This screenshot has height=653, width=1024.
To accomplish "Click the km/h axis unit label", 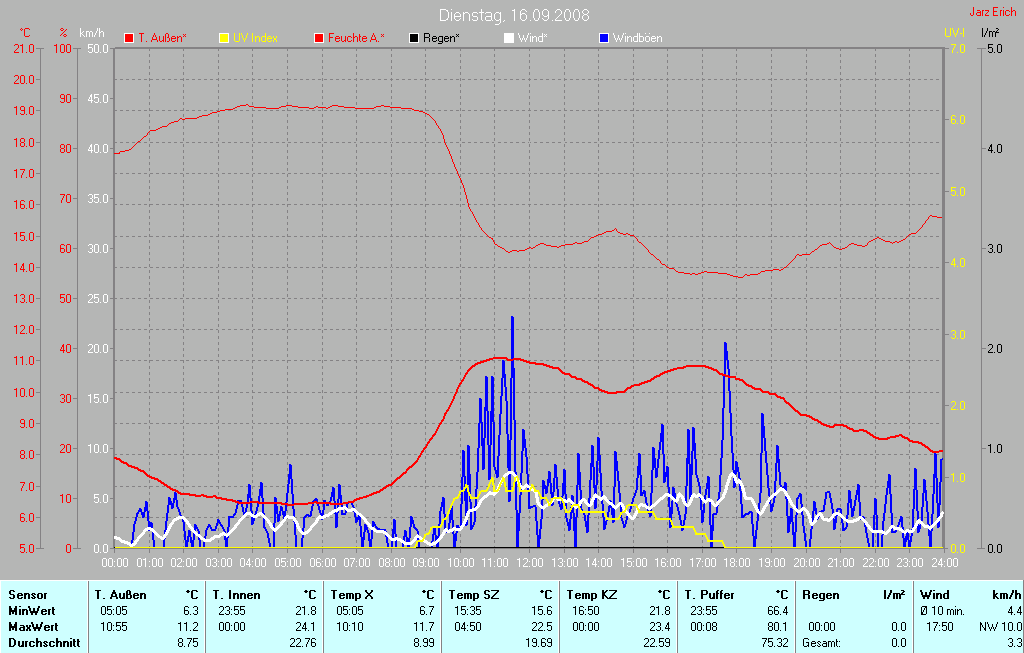I will 92,33.
